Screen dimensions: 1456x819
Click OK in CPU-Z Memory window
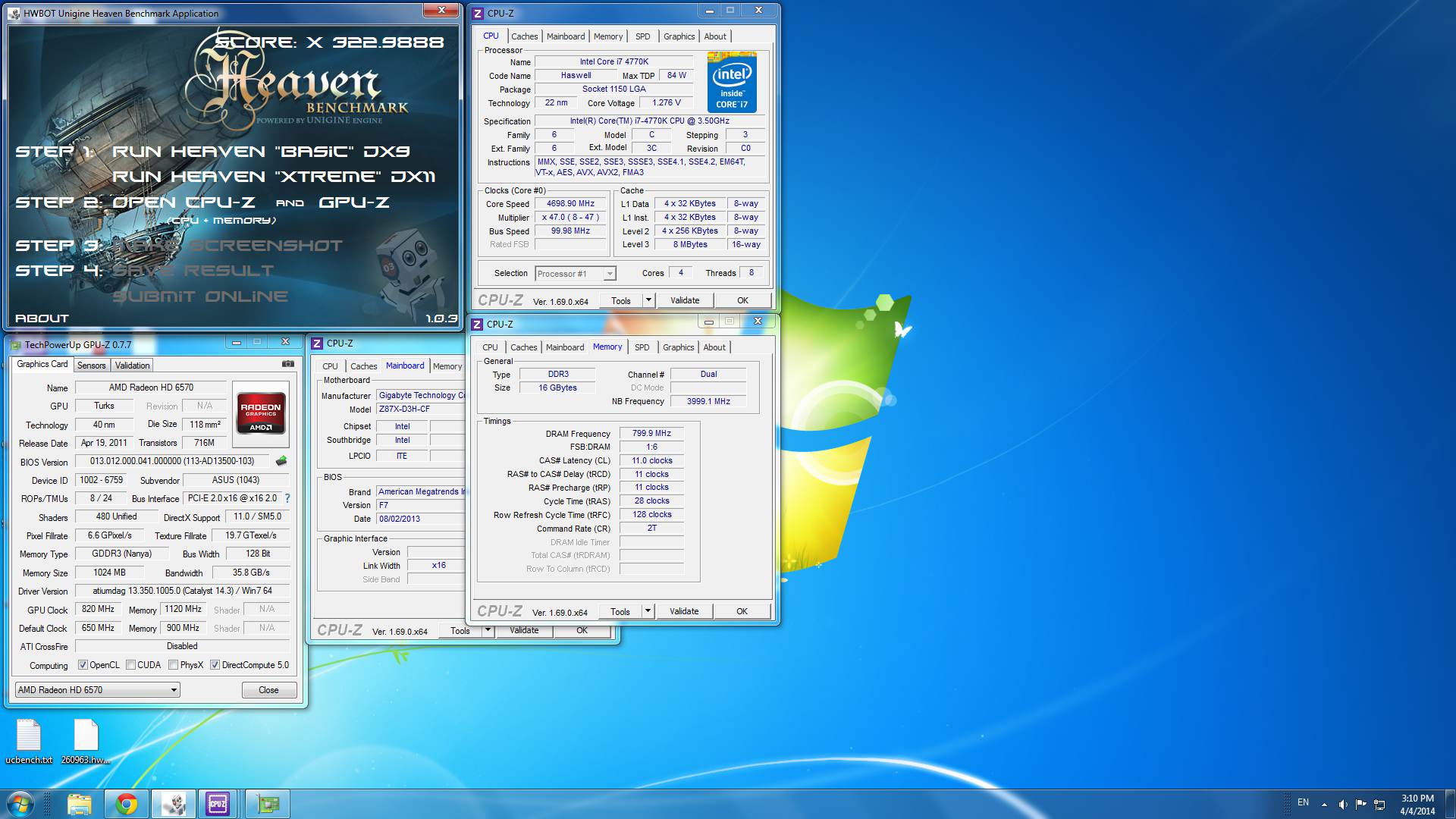point(742,611)
